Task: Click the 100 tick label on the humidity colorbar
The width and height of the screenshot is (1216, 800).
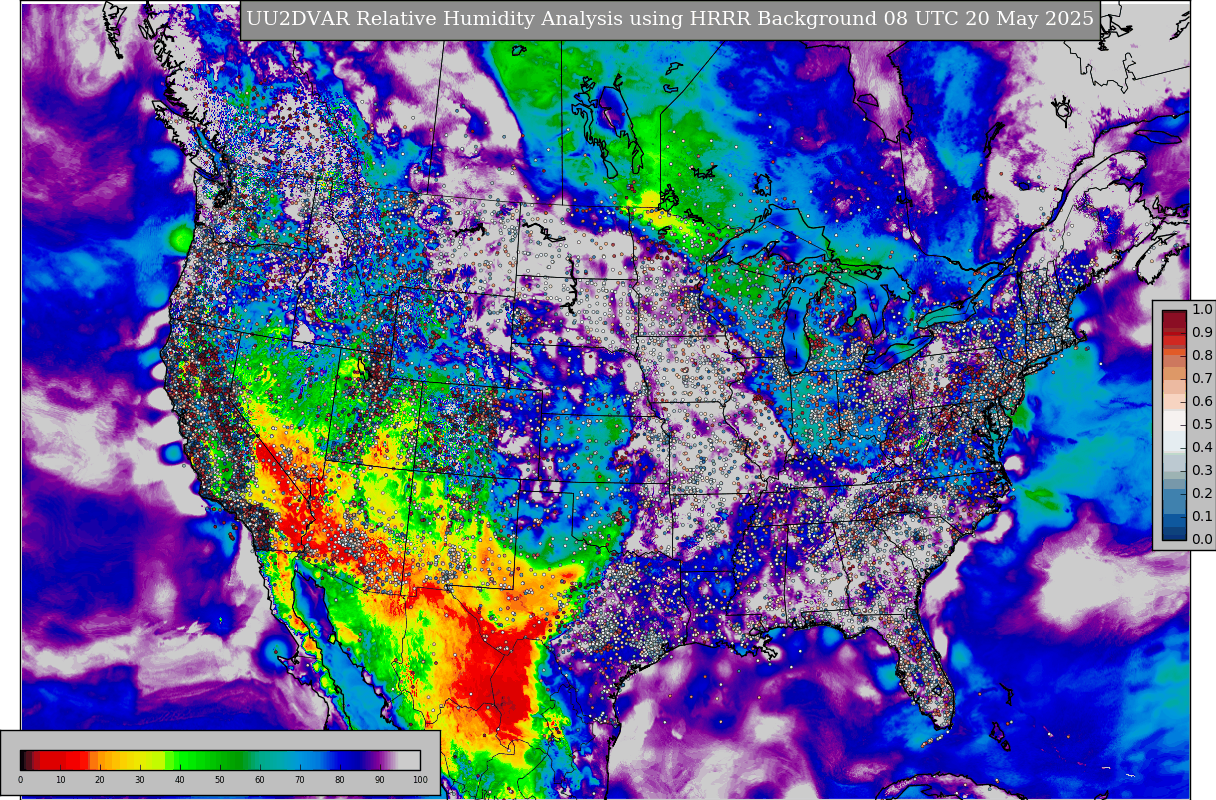Action: pos(420,780)
